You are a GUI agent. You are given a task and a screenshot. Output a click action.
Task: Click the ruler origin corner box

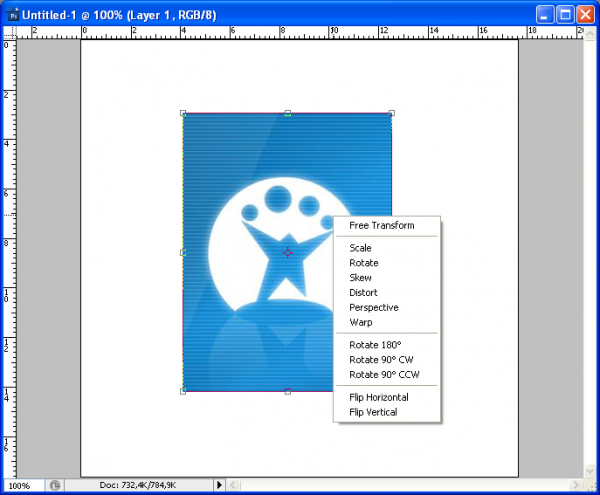(7, 32)
